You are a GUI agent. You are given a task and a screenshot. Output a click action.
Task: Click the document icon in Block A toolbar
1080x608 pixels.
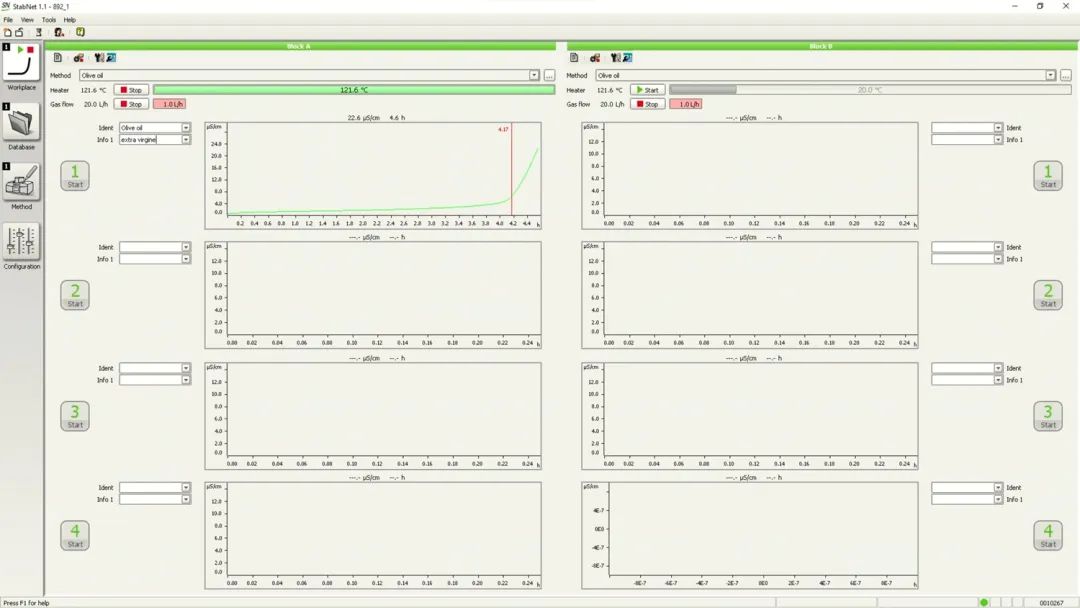pyautogui.click(x=58, y=58)
